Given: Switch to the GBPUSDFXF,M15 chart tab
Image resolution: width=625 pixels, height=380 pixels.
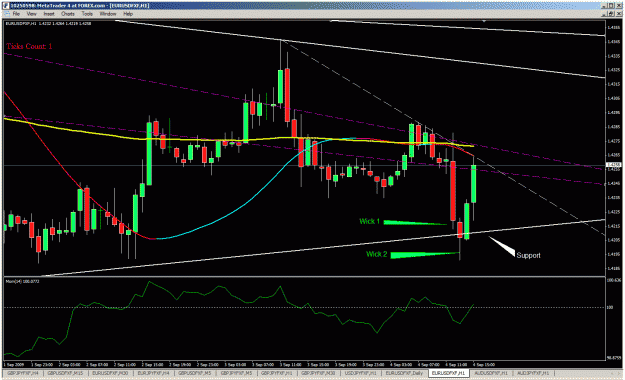Looking at the screenshot, I should (x=65, y=373).
